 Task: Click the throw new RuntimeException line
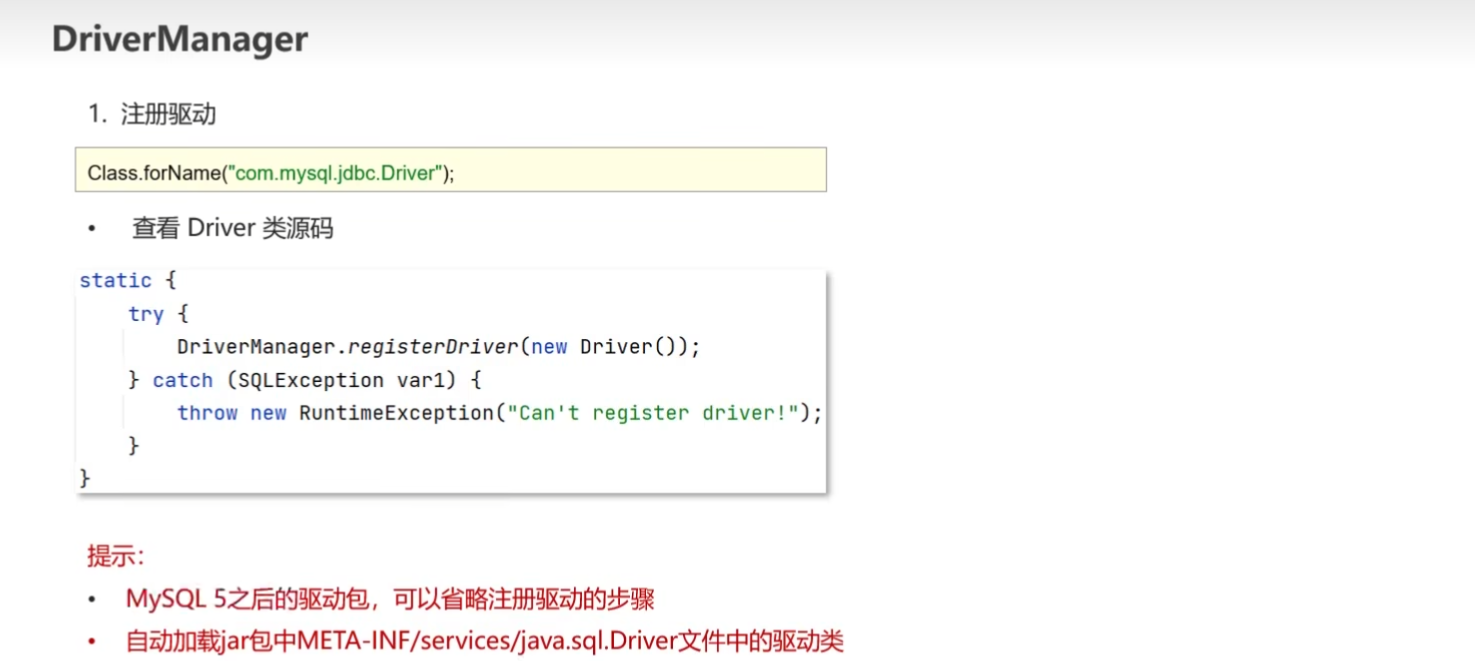pos(500,413)
